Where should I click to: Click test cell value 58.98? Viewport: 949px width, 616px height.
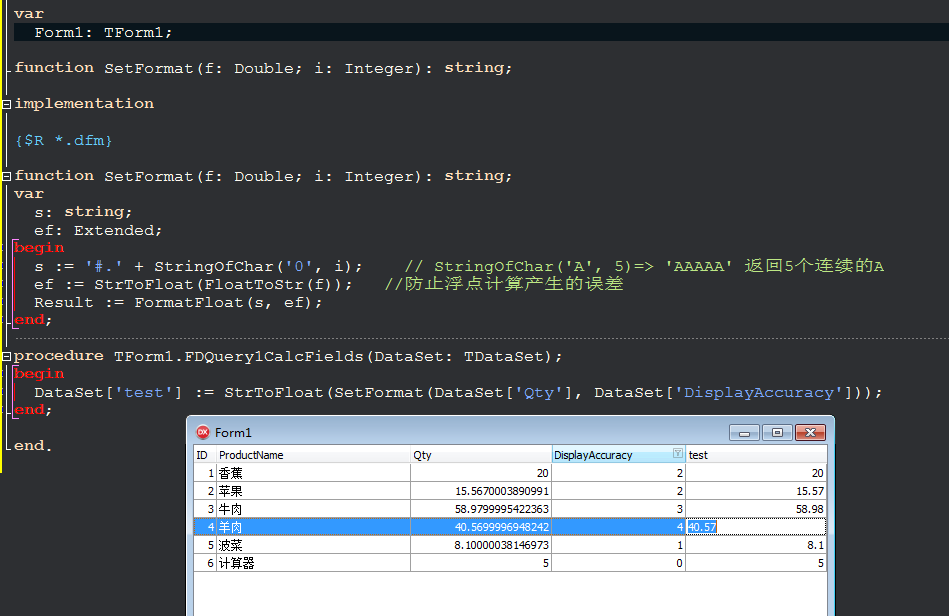[756, 510]
